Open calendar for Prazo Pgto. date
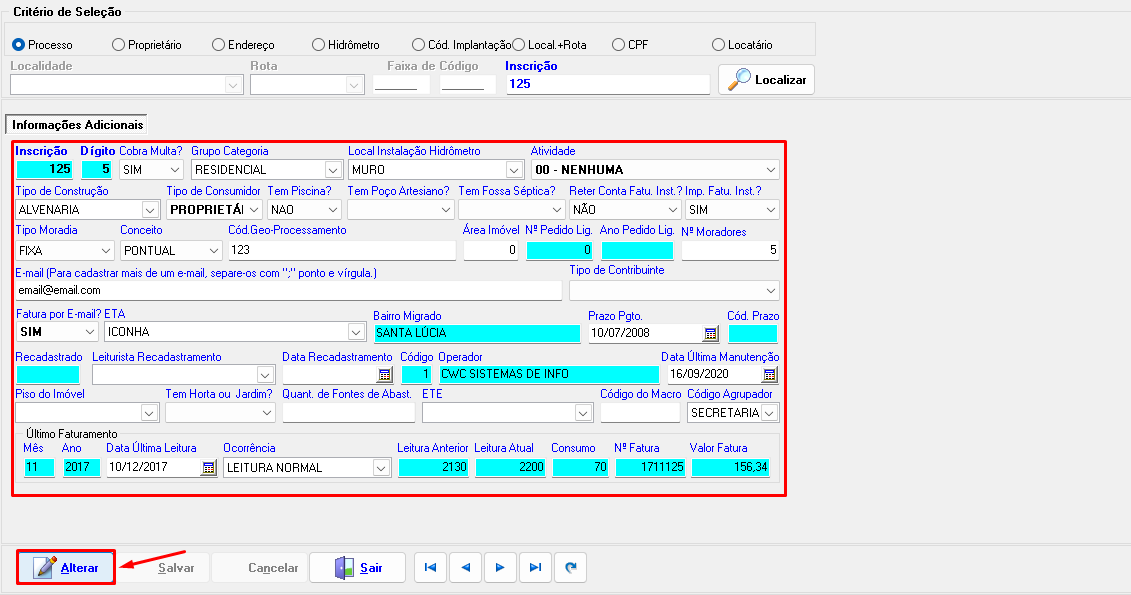 point(711,333)
